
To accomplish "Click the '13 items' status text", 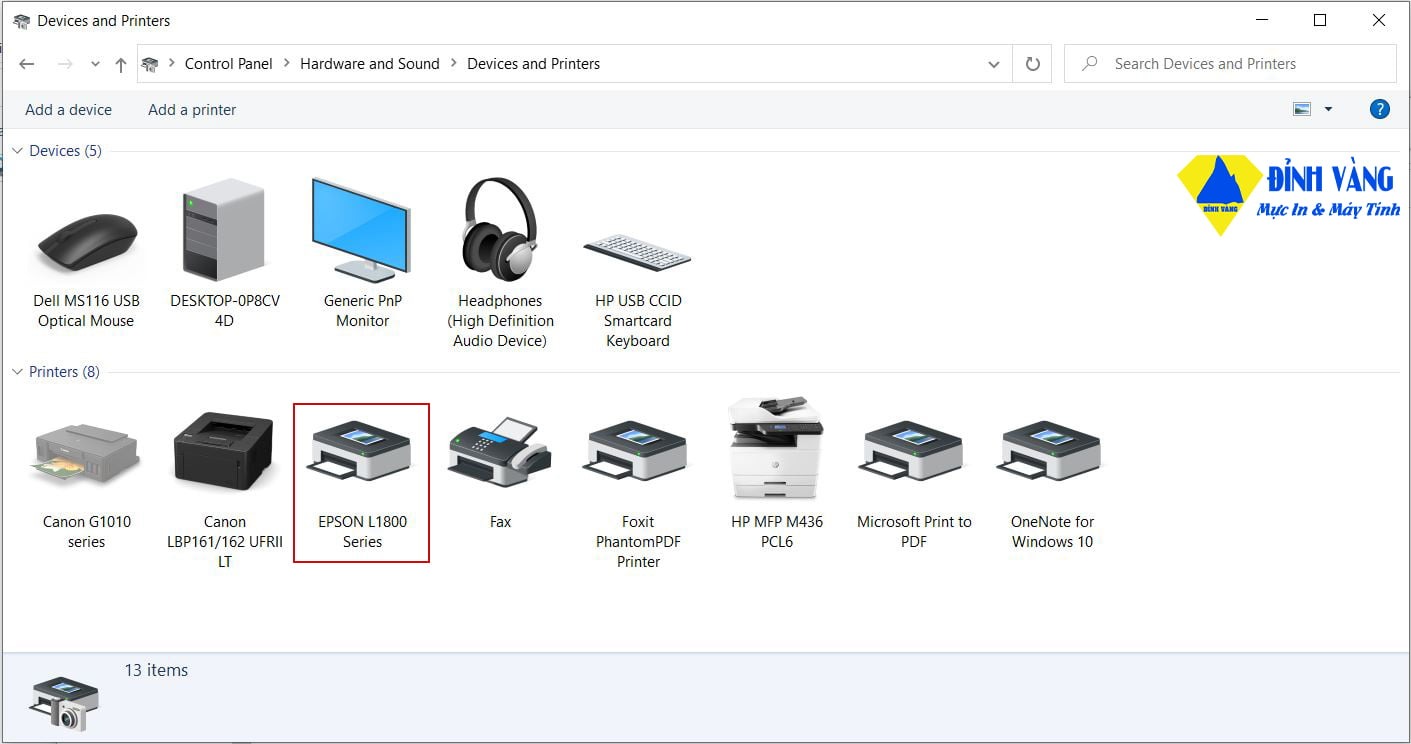I will [x=156, y=670].
